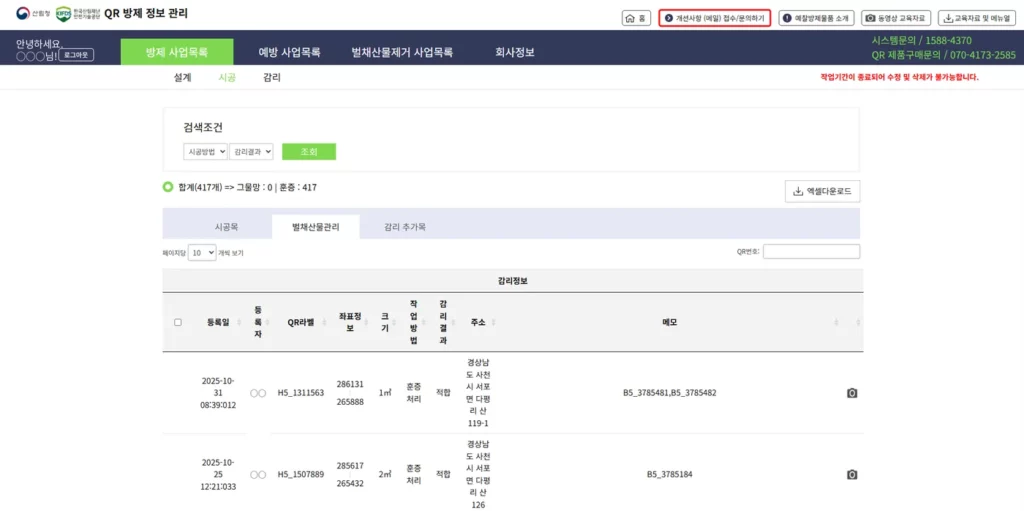The image size is (1024, 511).
Task: Click the 산림청 logo
Action: click(33, 14)
